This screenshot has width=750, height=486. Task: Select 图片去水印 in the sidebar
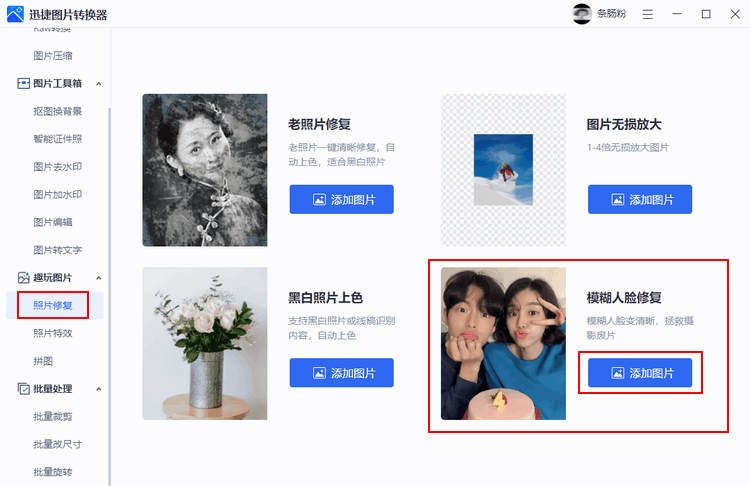[x=57, y=167]
